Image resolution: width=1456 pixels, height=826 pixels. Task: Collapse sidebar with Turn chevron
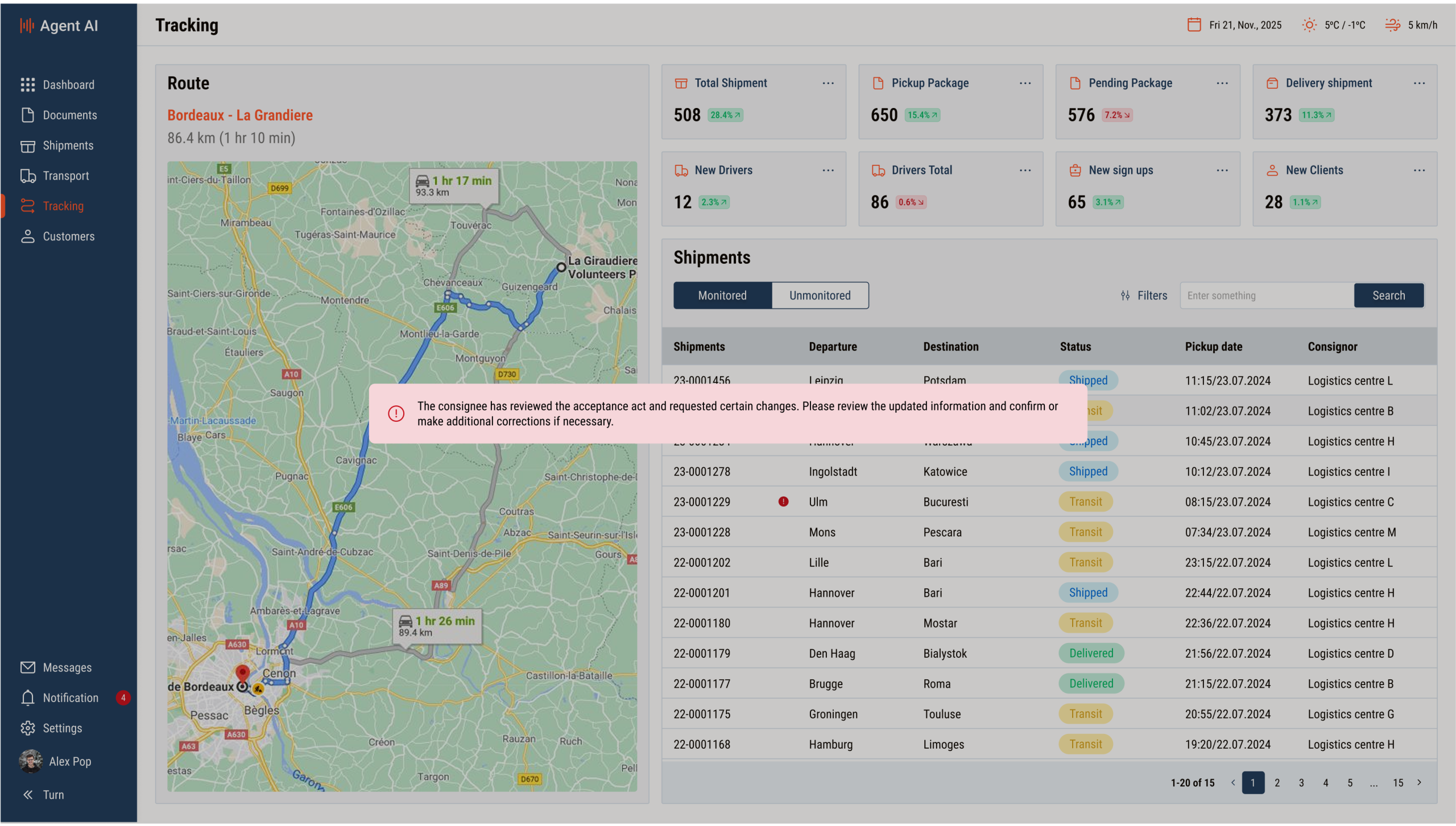[x=27, y=795]
